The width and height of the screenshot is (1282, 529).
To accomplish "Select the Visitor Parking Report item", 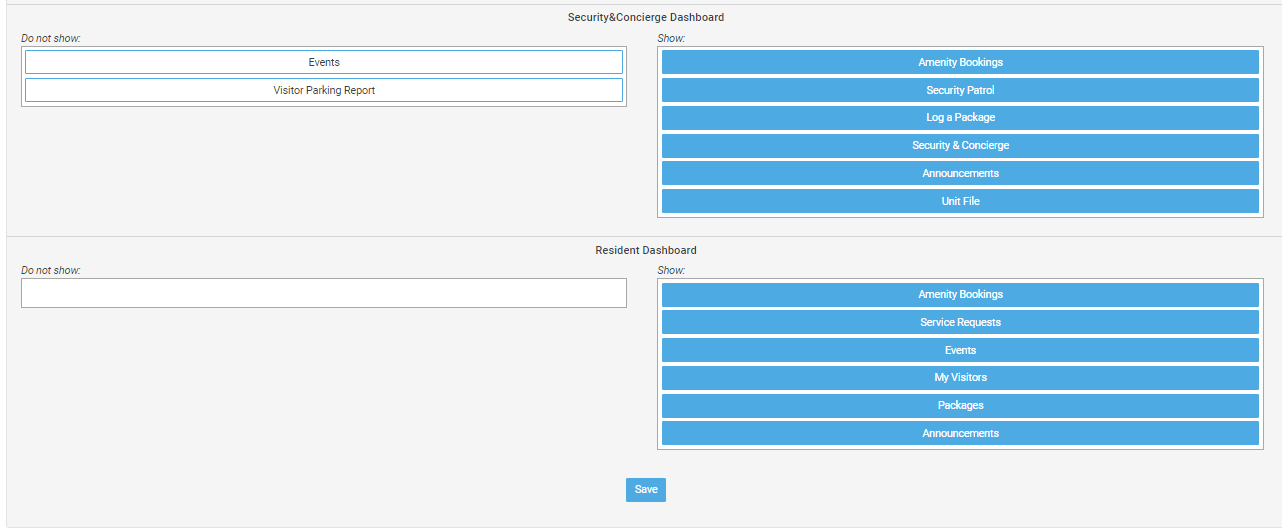I will pyautogui.click(x=324, y=90).
